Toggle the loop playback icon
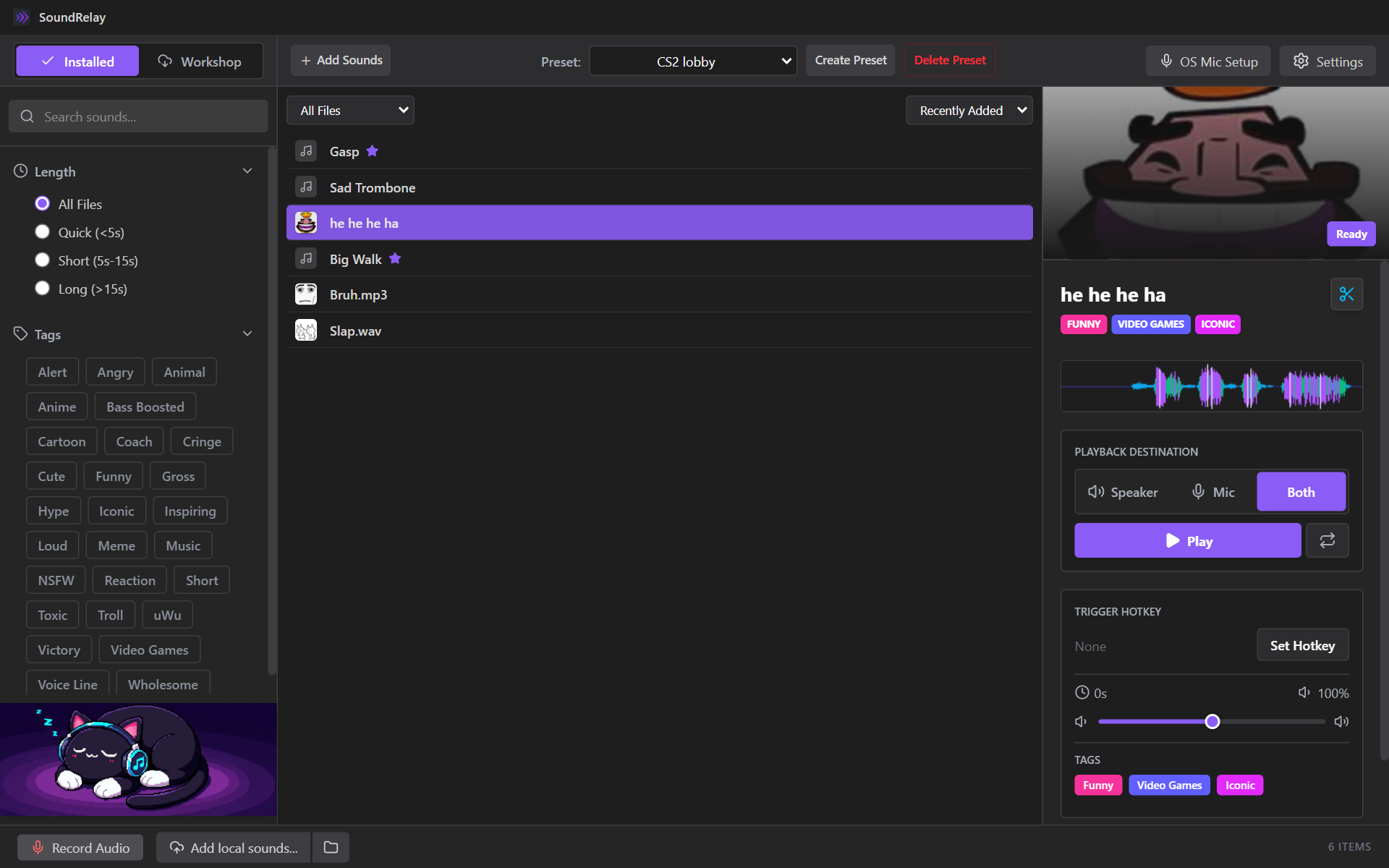The height and width of the screenshot is (868, 1389). (x=1327, y=540)
